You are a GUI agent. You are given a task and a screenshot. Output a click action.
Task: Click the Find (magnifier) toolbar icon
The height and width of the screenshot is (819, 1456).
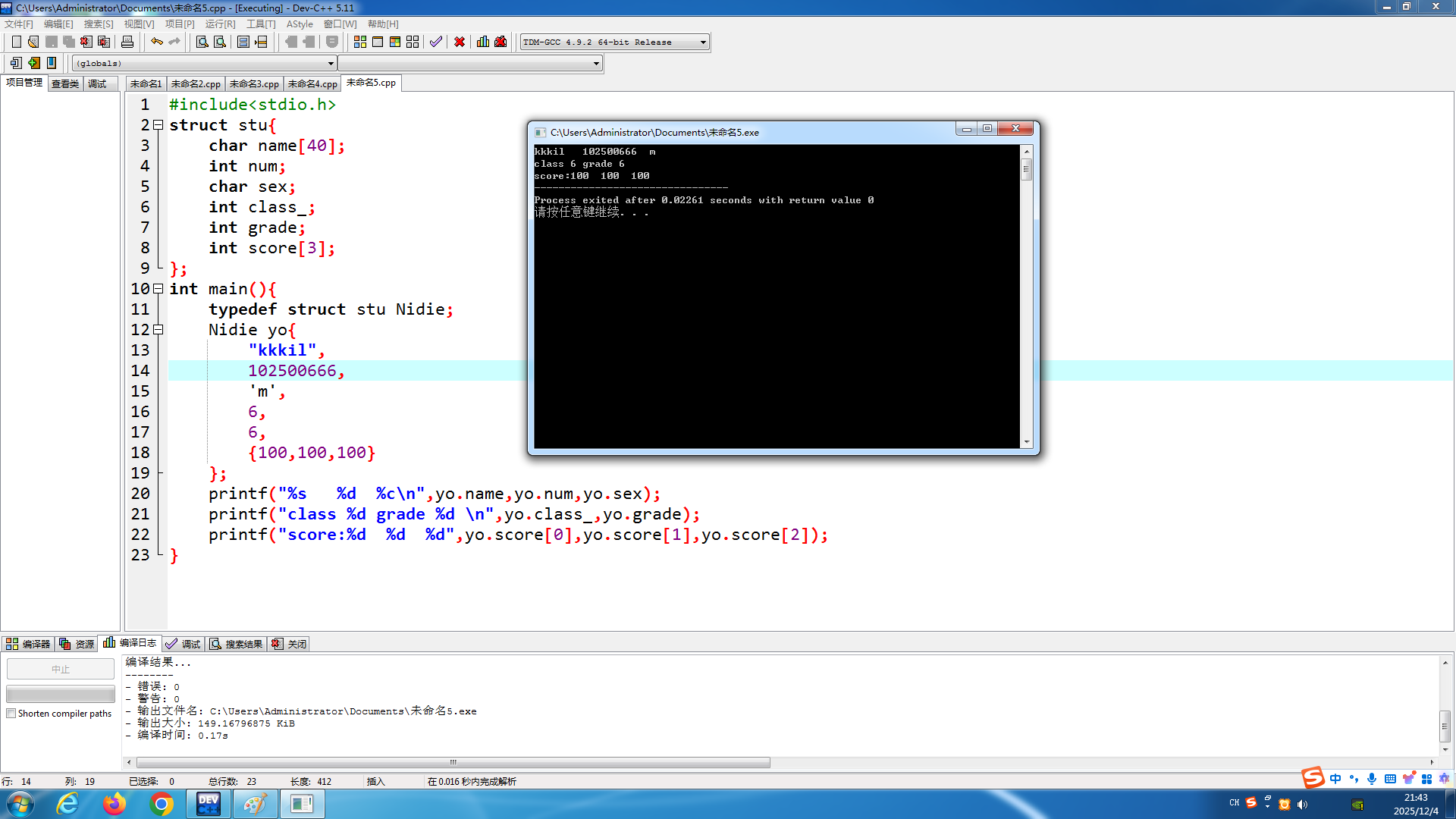pos(202,42)
